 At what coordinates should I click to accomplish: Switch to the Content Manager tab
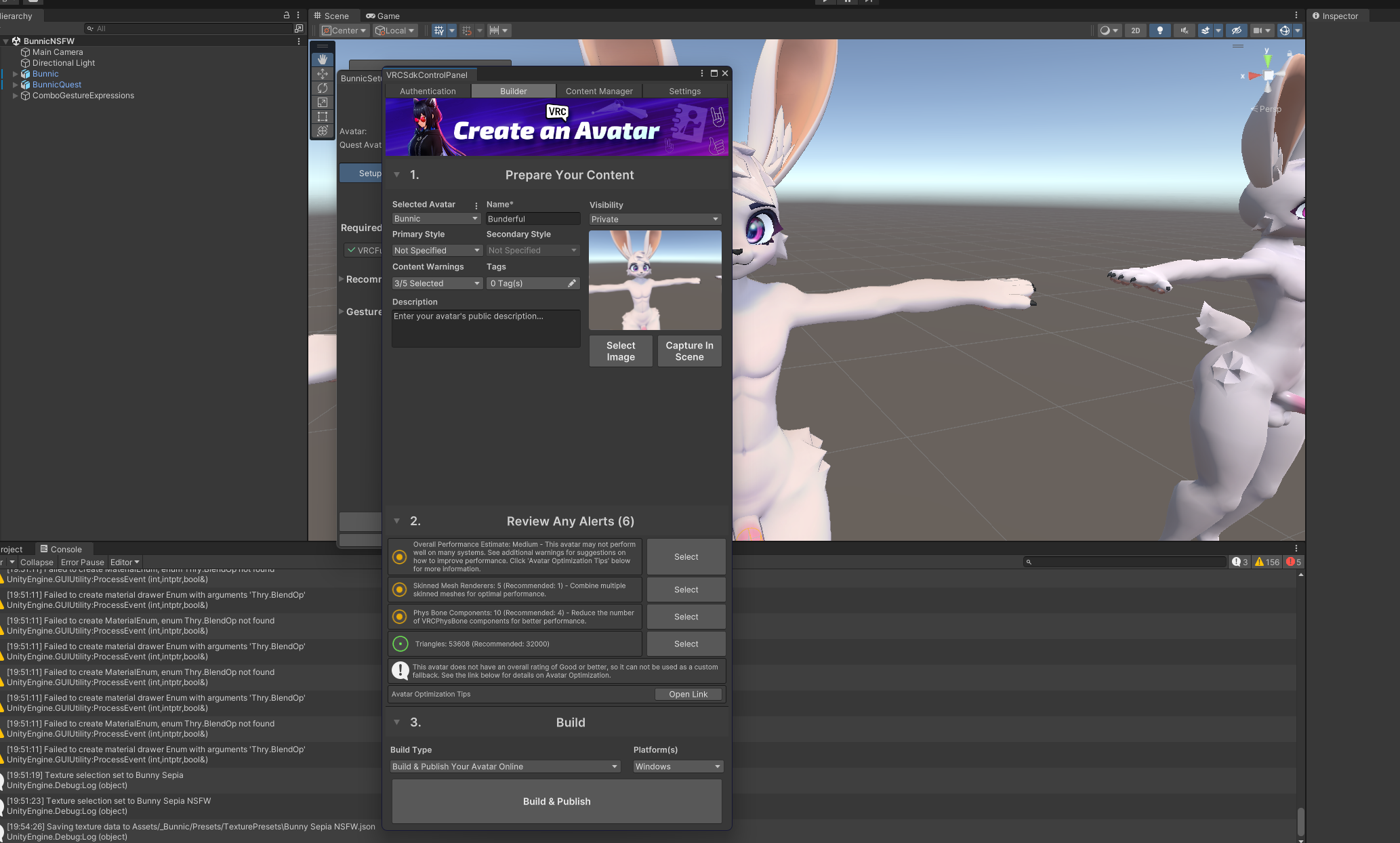click(x=599, y=91)
